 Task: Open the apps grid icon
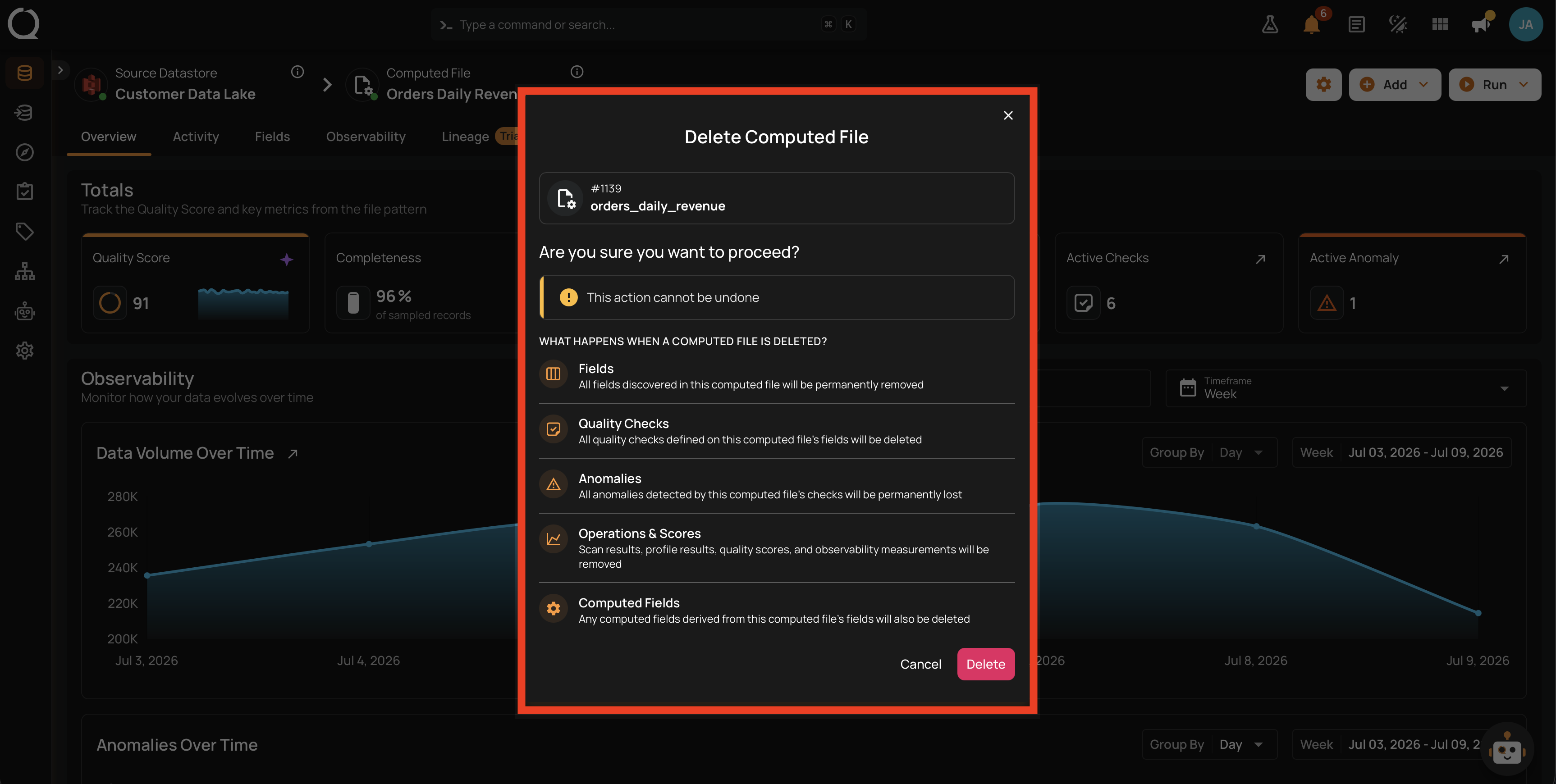pyautogui.click(x=1439, y=24)
